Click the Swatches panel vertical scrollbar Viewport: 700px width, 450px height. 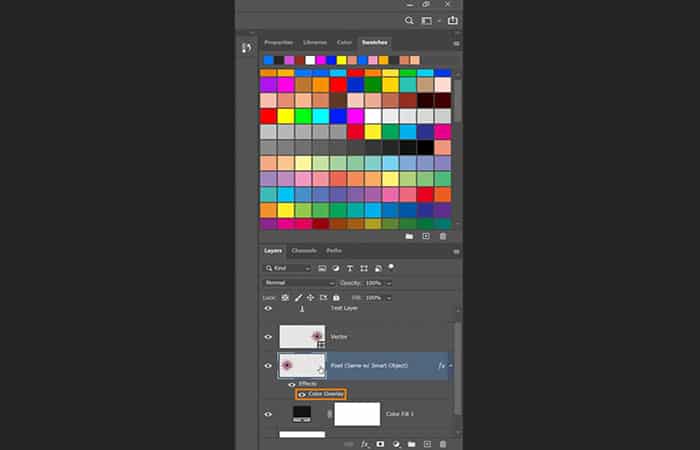click(458, 100)
